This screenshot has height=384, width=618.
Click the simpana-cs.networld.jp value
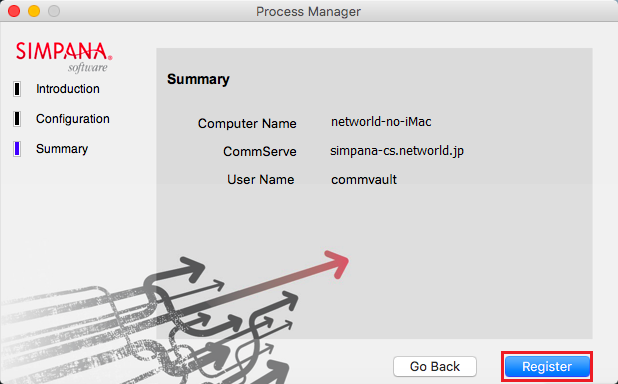(397, 151)
